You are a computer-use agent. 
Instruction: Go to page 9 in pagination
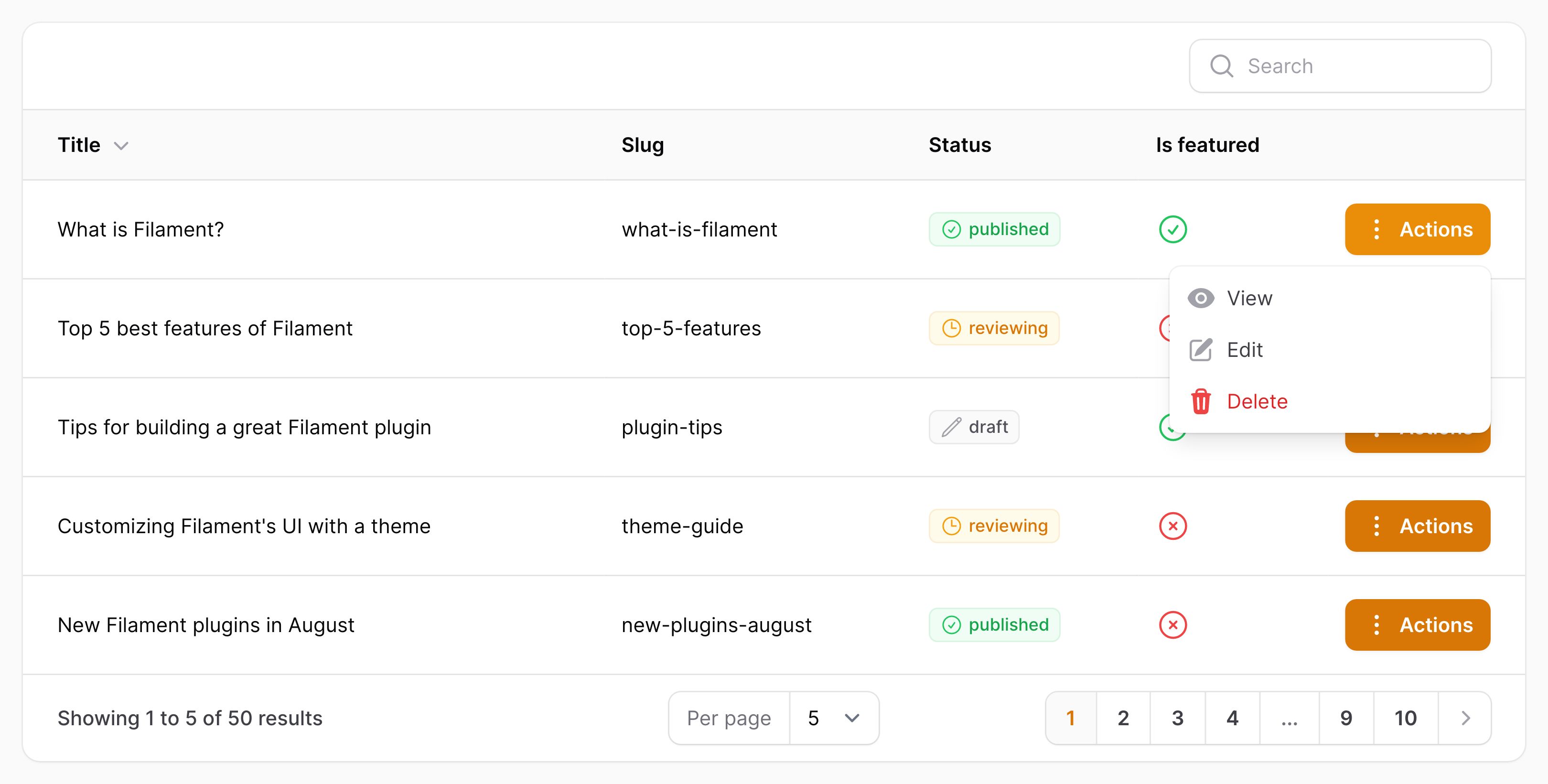coord(1346,719)
